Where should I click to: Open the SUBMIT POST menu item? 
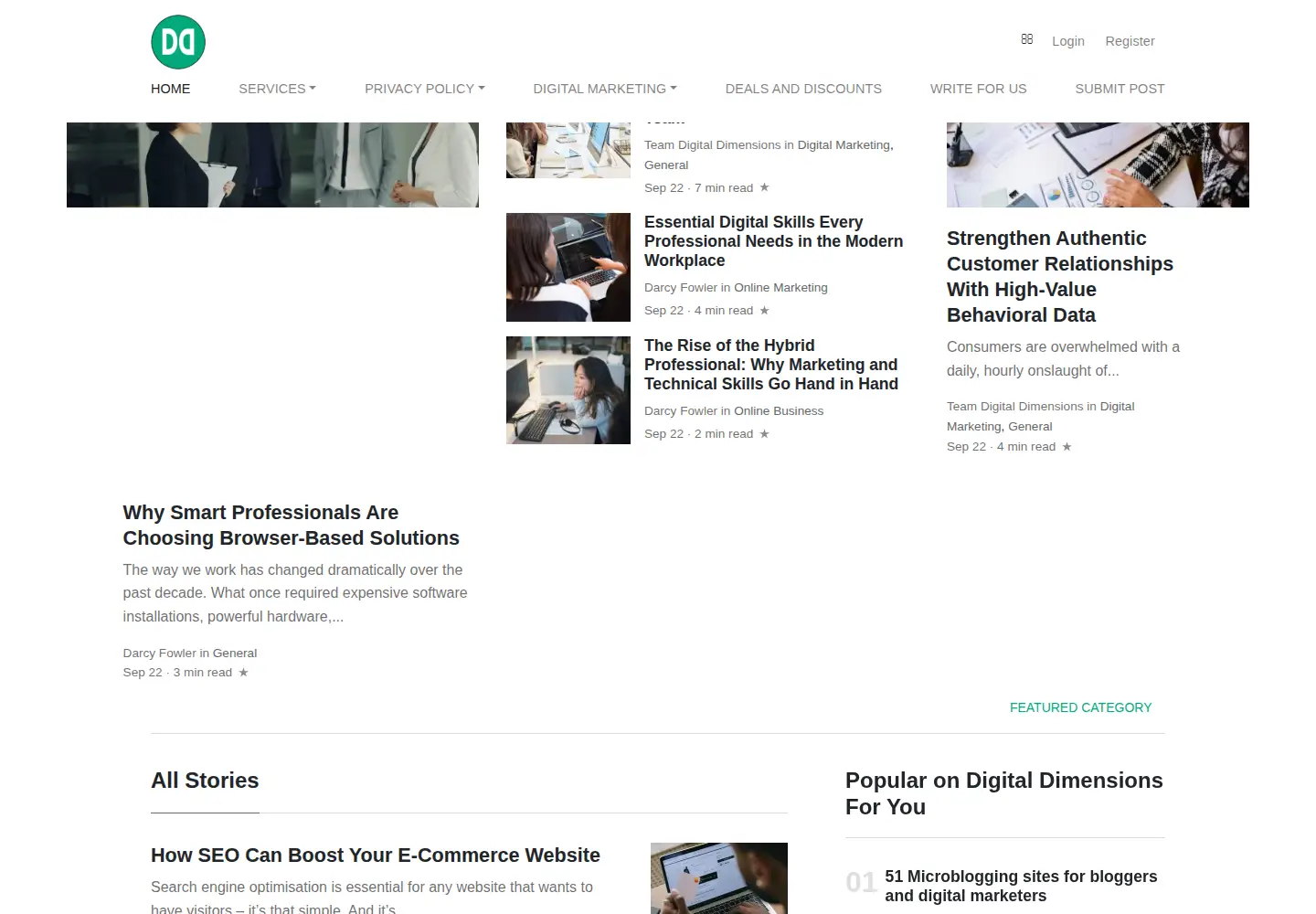(x=1120, y=89)
